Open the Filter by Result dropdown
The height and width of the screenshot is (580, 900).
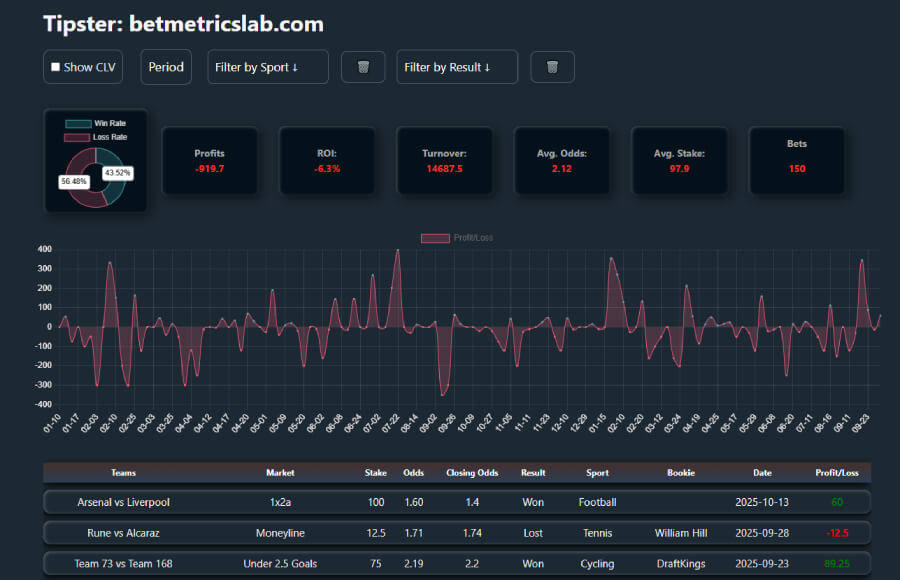coord(456,67)
